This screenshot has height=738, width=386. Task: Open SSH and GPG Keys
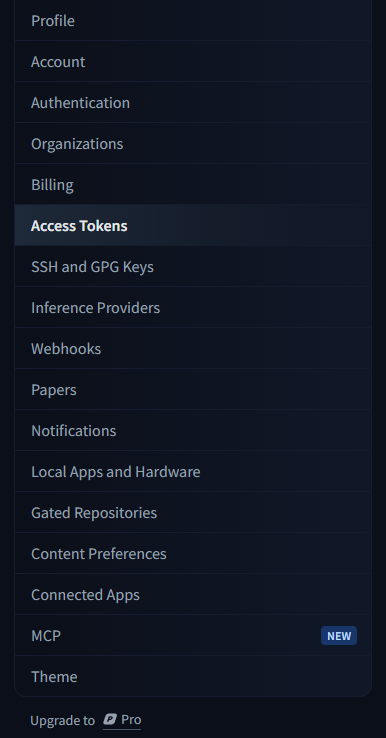point(193,266)
